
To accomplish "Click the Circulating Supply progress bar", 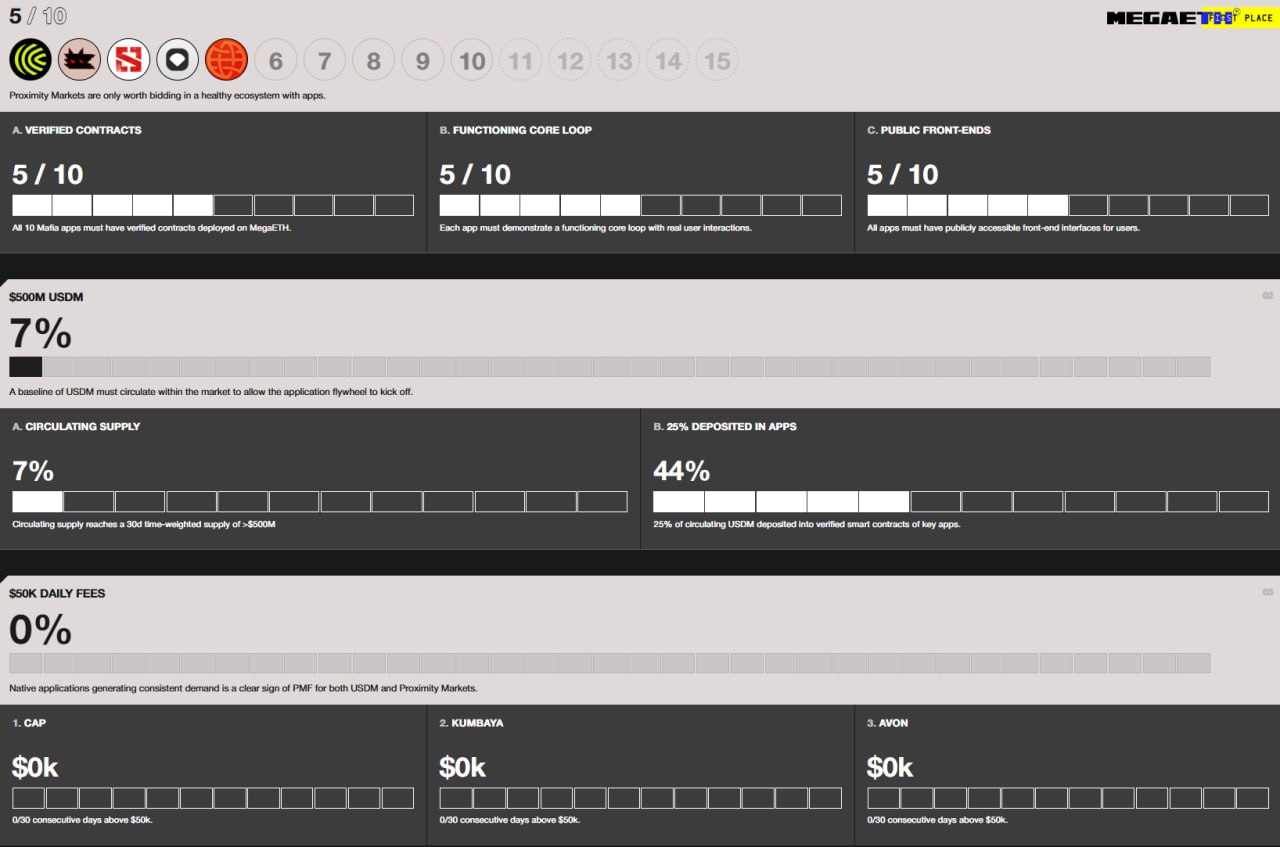I will pos(320,501).
